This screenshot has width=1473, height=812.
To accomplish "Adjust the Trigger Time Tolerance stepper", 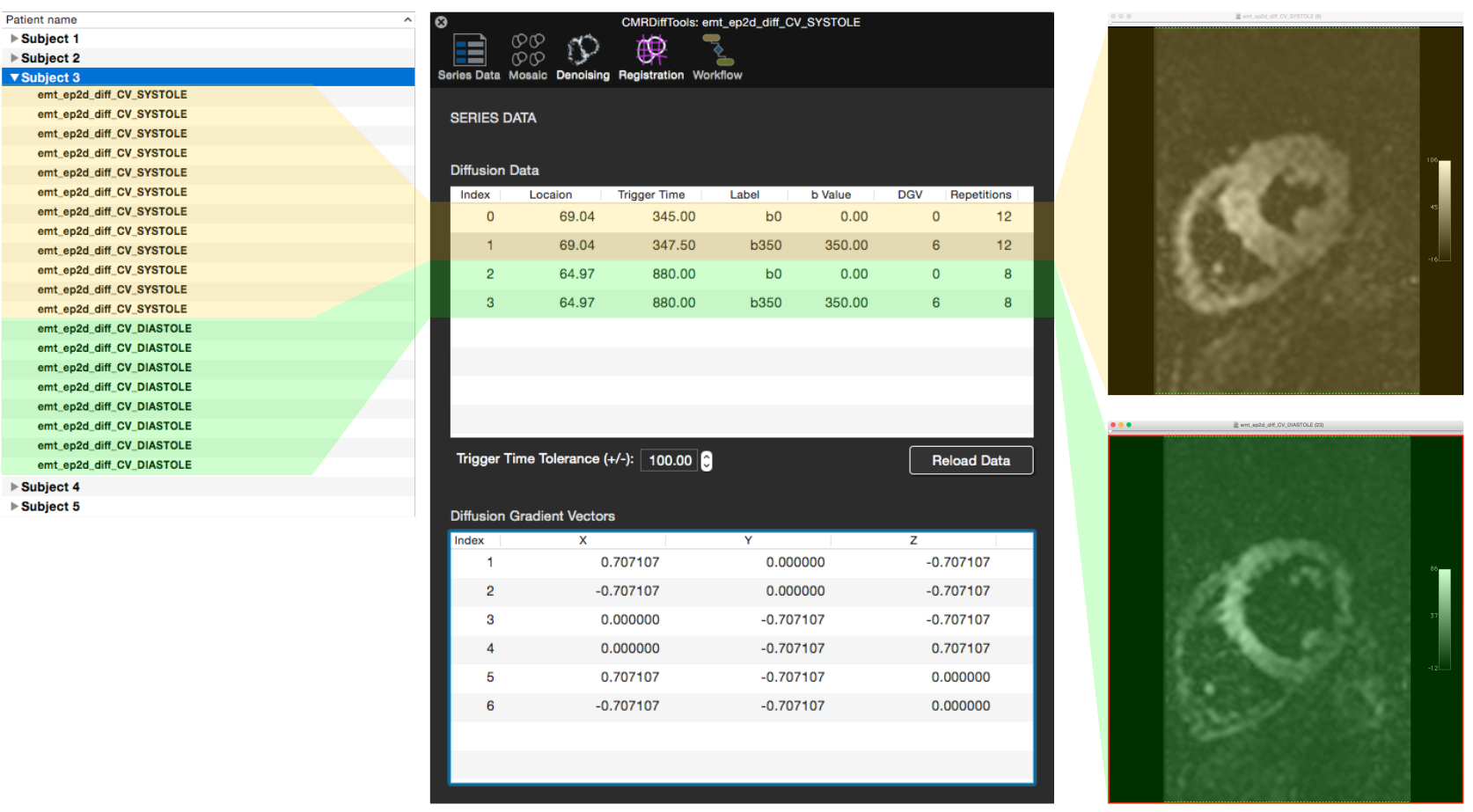I will click(x=707, y=460).
